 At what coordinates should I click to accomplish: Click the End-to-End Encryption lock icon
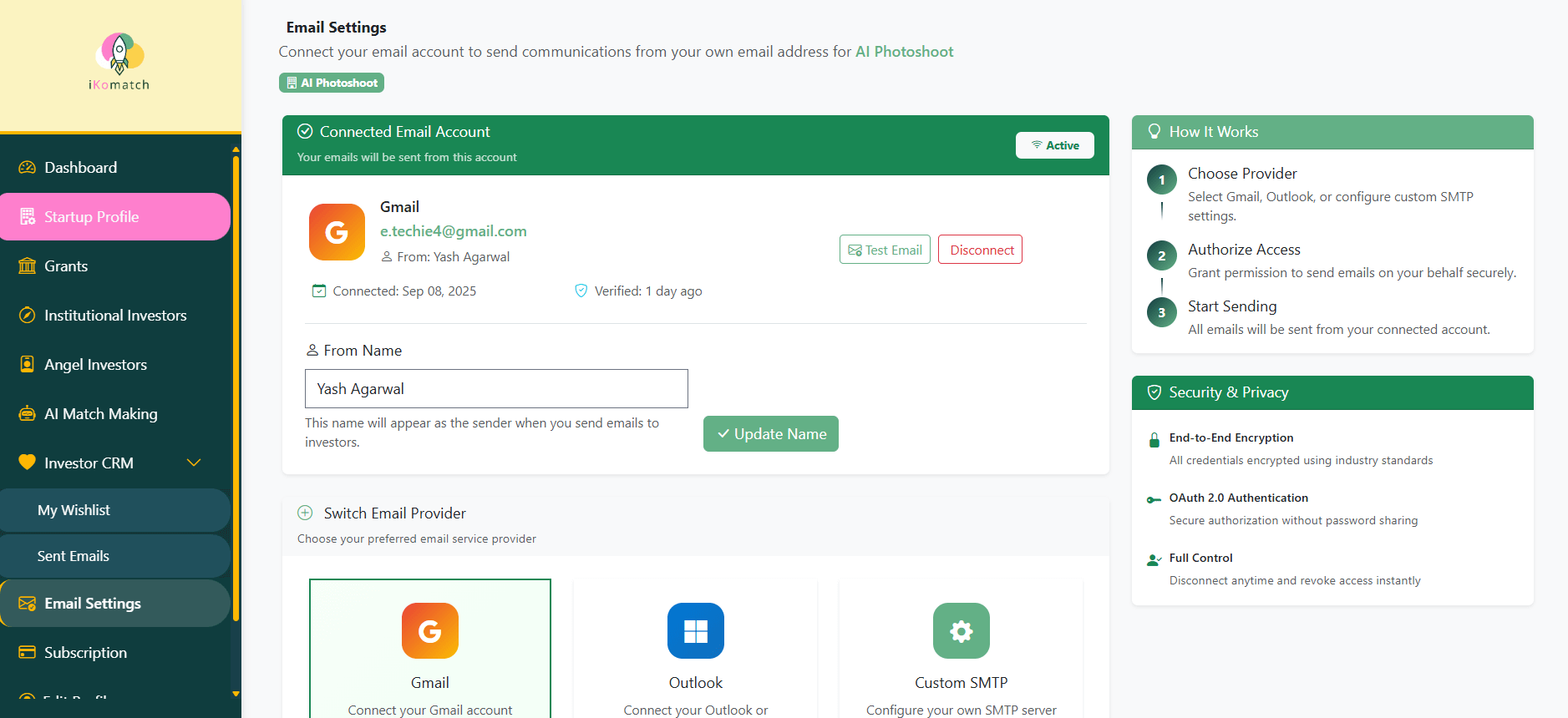(x=1154, y=440)
